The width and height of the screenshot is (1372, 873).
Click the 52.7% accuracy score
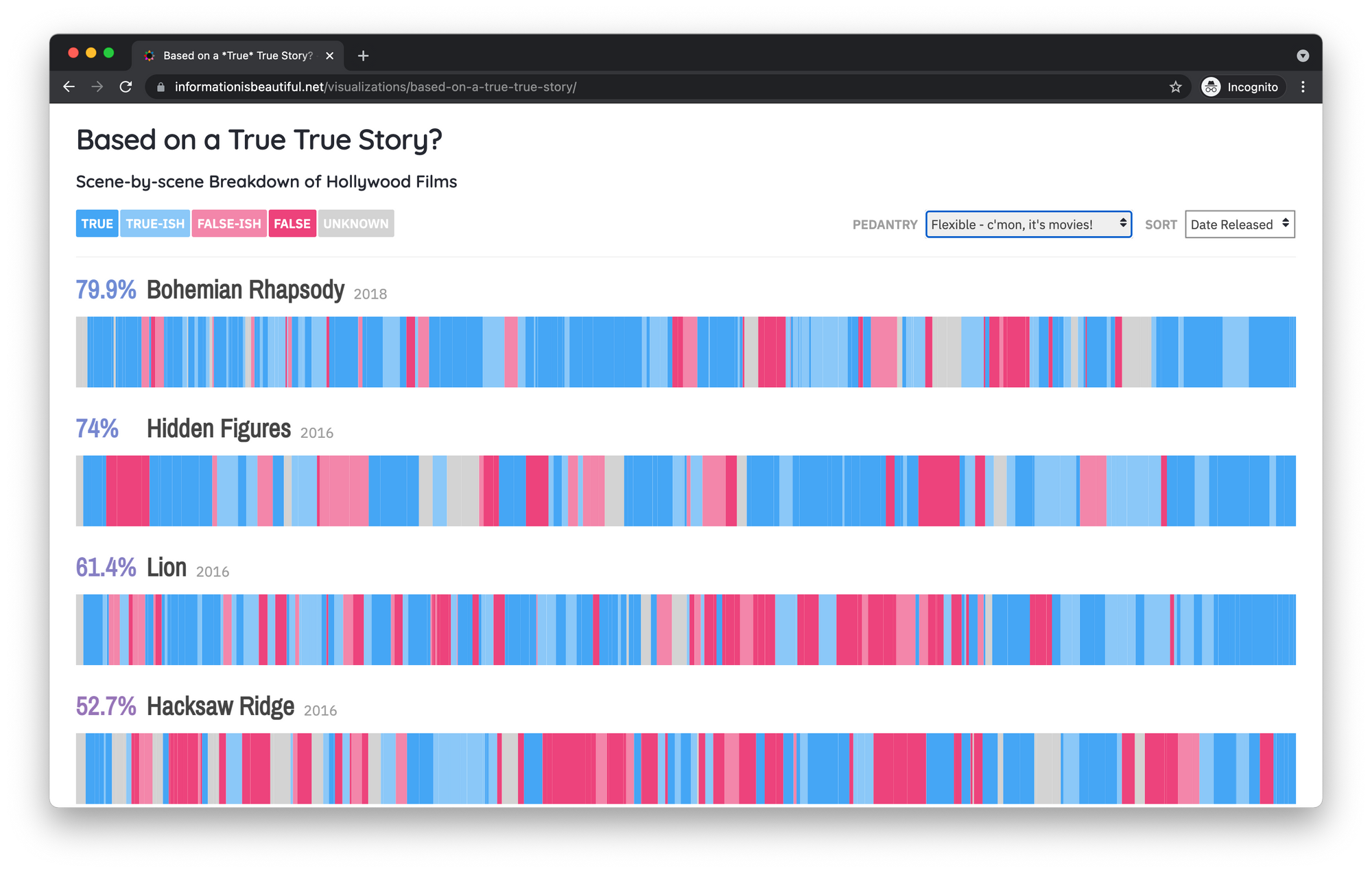(x=106, y=706)
